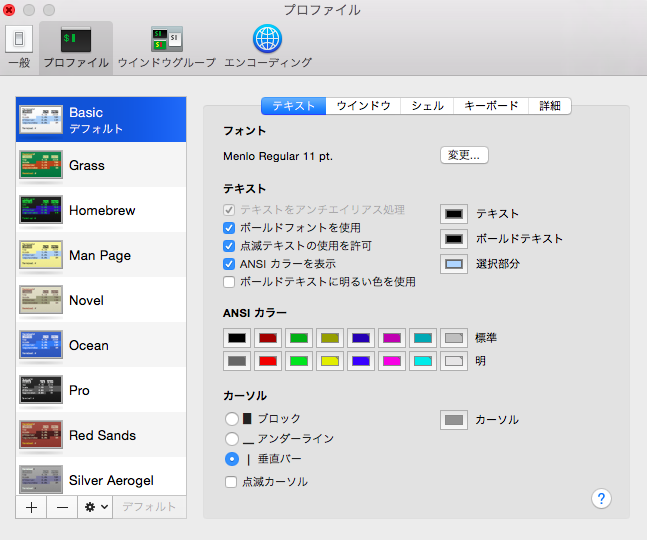
Task: Select the Basic profile thumbnail
Action: [41, 120]
